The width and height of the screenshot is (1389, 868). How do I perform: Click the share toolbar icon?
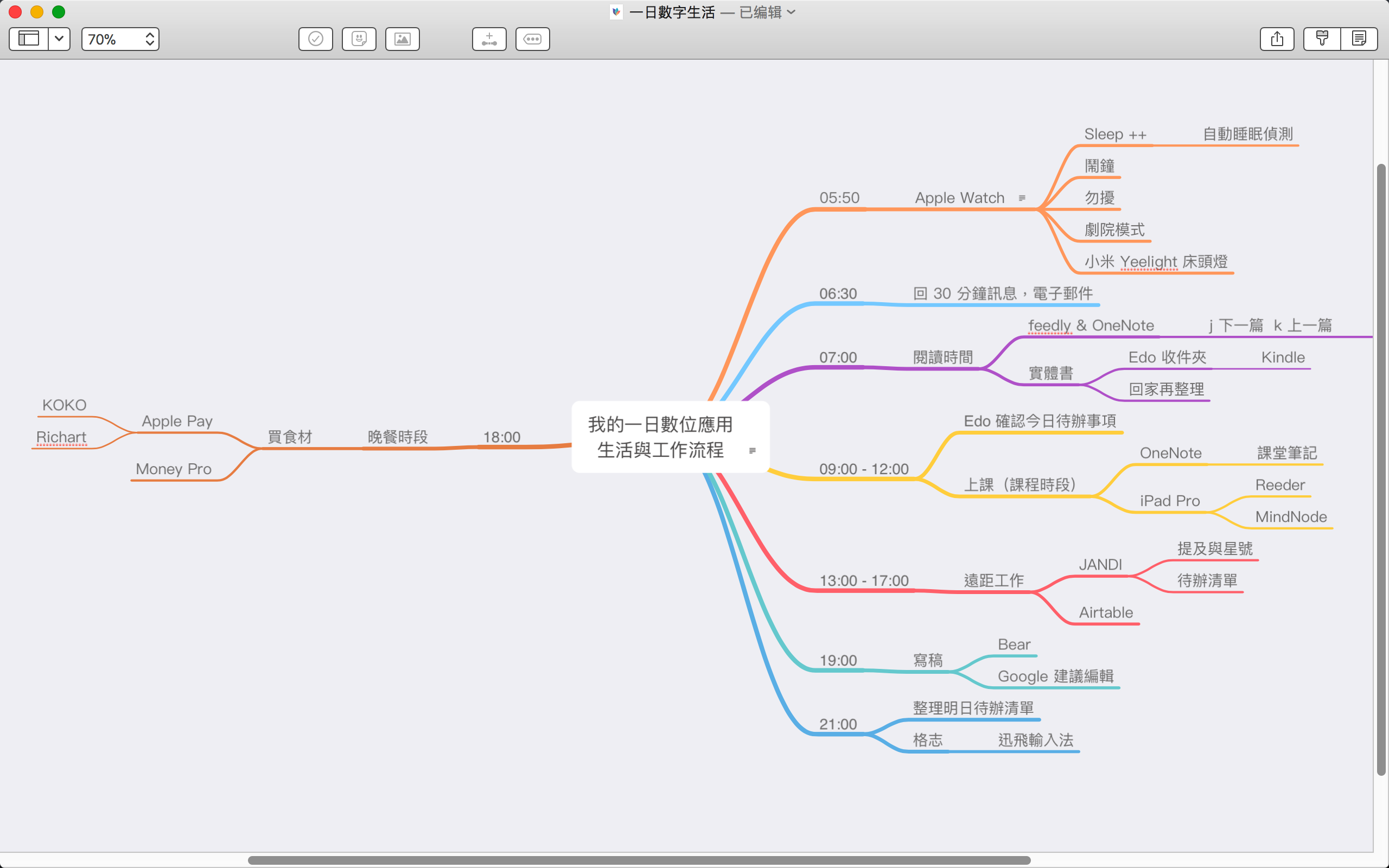point(1277,39)
